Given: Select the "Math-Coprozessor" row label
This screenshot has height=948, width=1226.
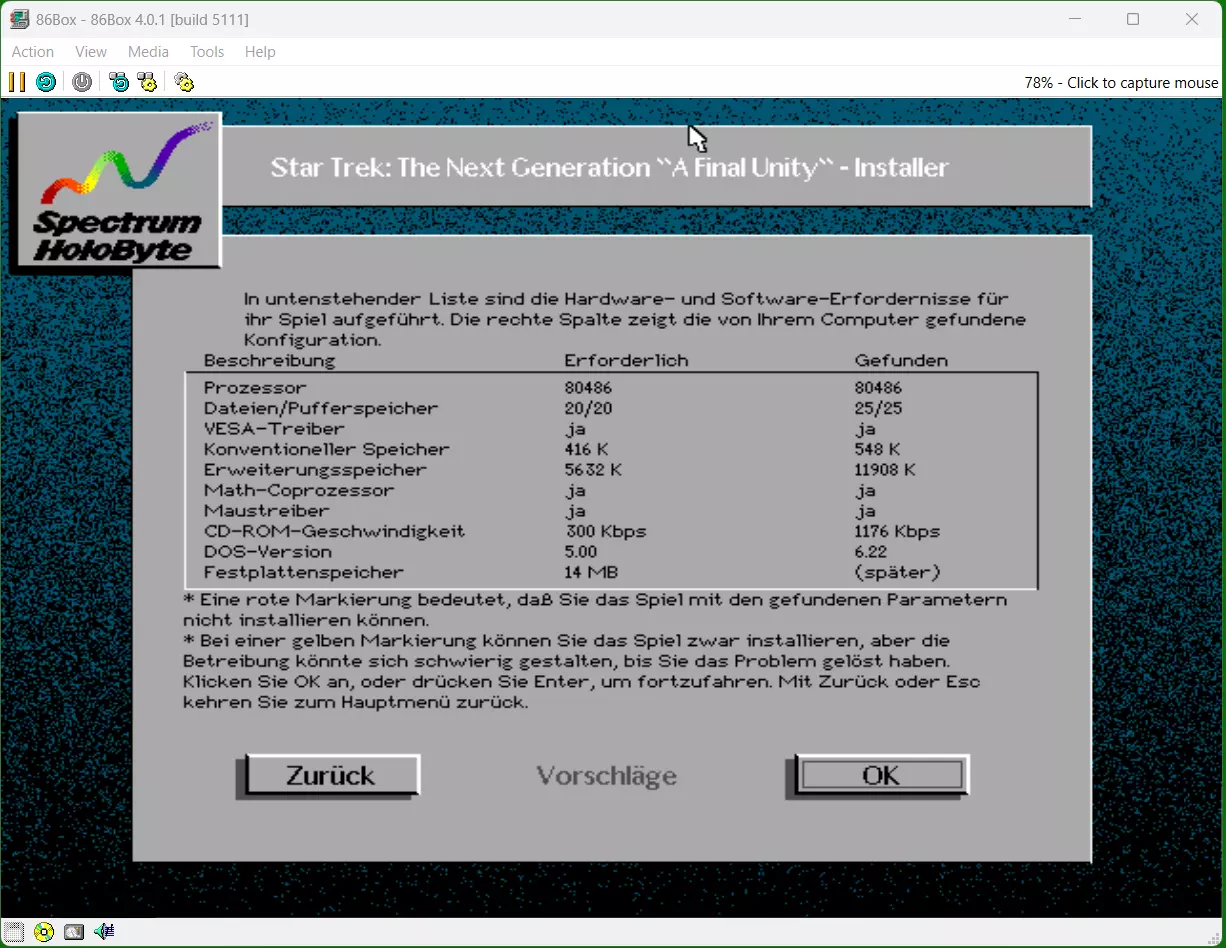Looking at the screenshot, I should coord(299,490).
